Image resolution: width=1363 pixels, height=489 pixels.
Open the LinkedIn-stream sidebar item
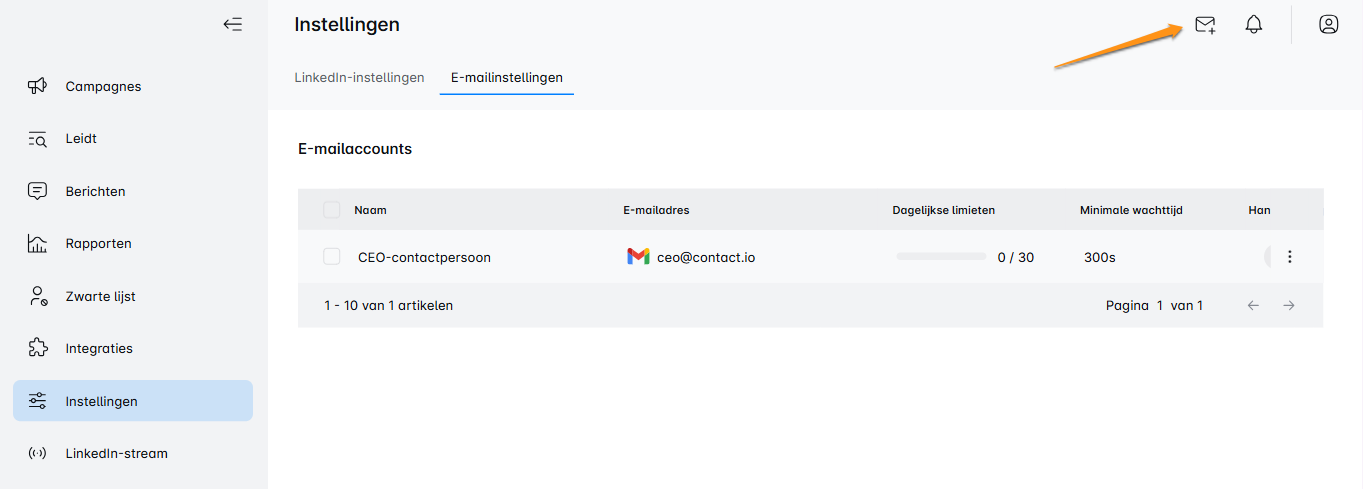(116, 453)
